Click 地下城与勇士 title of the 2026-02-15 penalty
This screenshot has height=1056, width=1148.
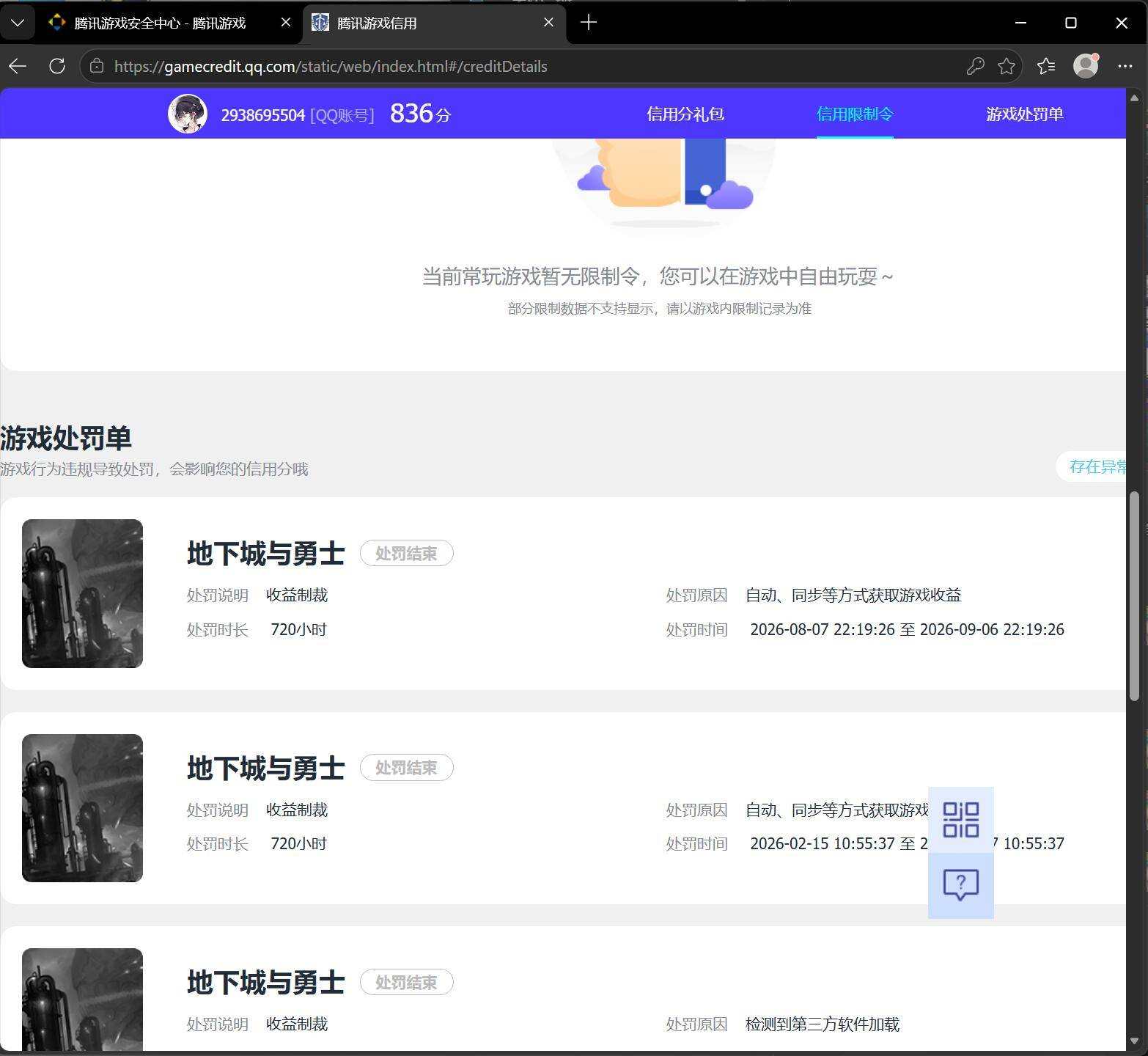click(x=265, y=769)
